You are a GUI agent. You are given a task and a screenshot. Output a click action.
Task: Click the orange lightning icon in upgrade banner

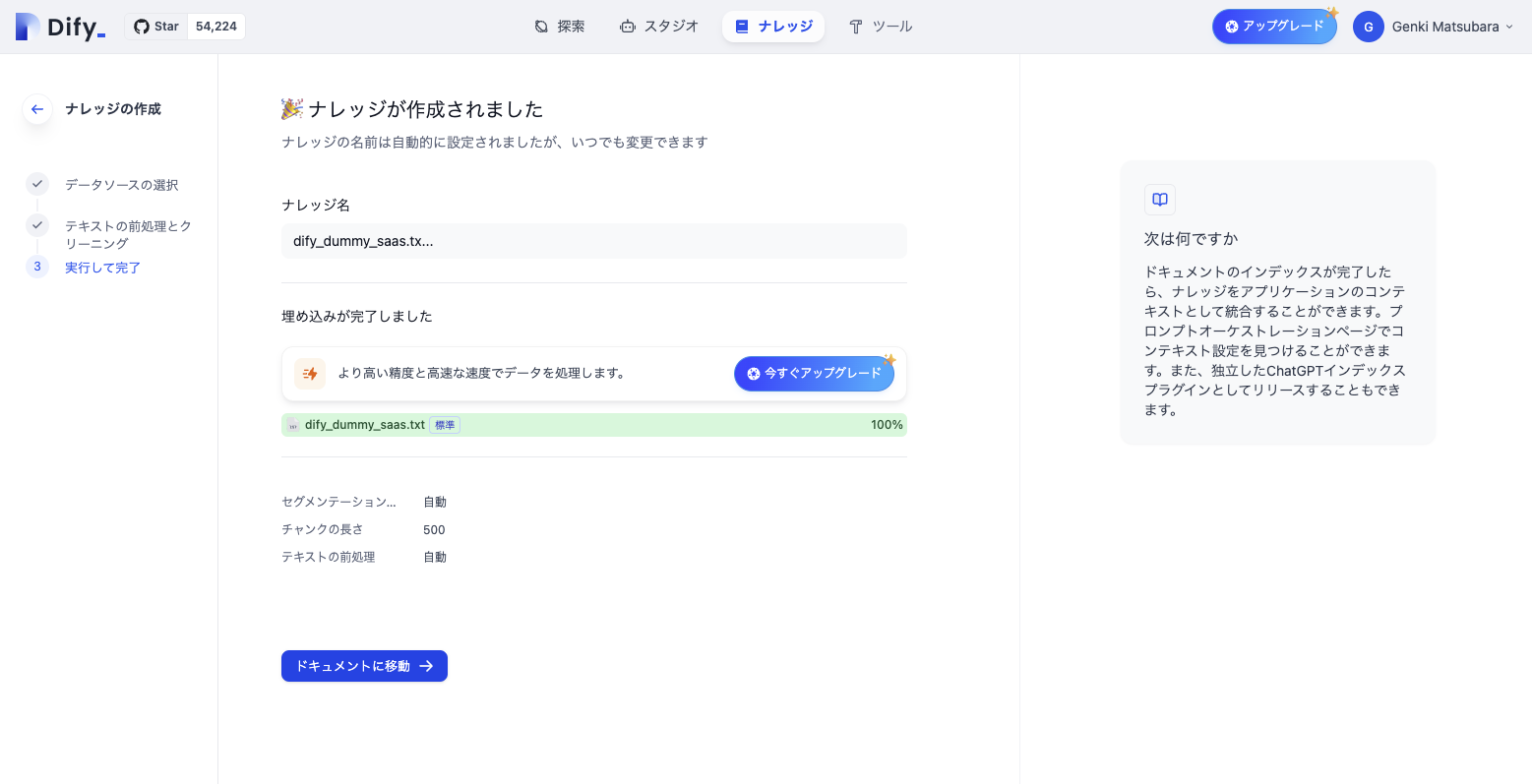[x=310, y=374]
